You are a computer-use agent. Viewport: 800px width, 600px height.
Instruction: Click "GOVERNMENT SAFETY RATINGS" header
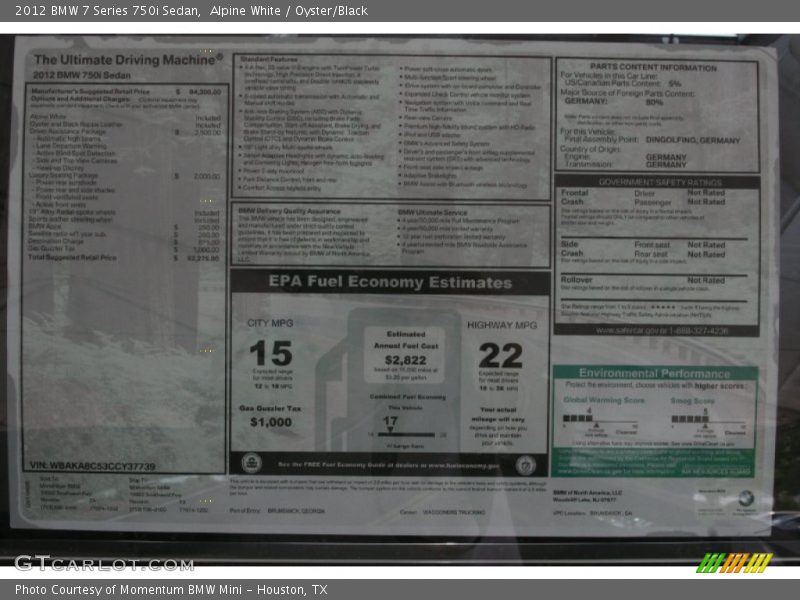point(660,182)
